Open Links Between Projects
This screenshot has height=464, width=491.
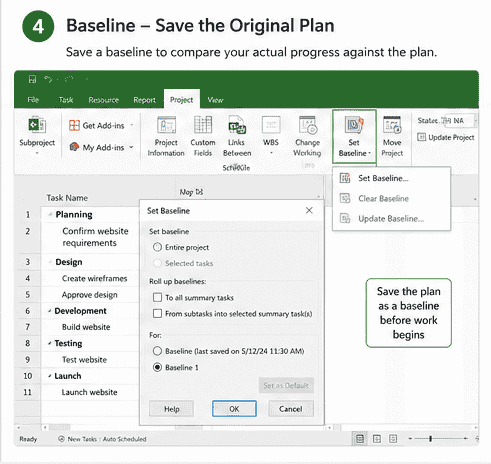click(x=237, y=136)
